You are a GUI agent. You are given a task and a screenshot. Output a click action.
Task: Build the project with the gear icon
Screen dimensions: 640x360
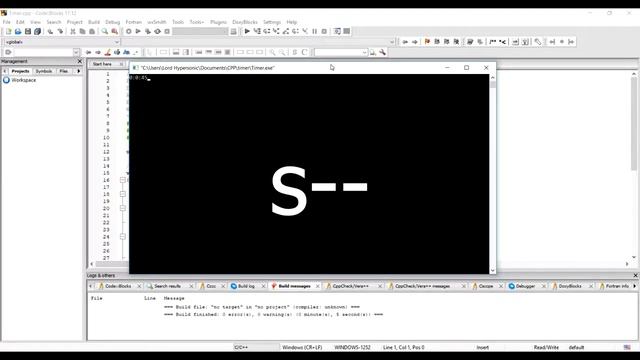(129, 31)
